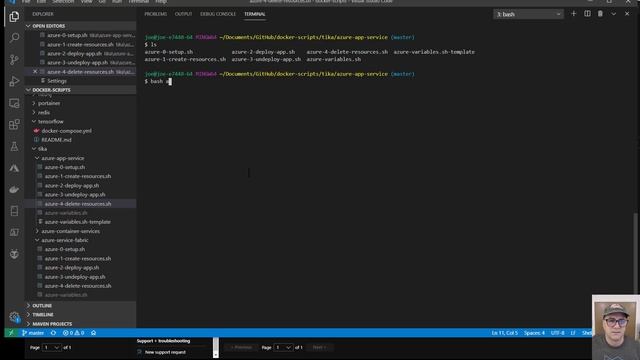Open the Testing flask view
640x360 pixels.
[14, 146]
